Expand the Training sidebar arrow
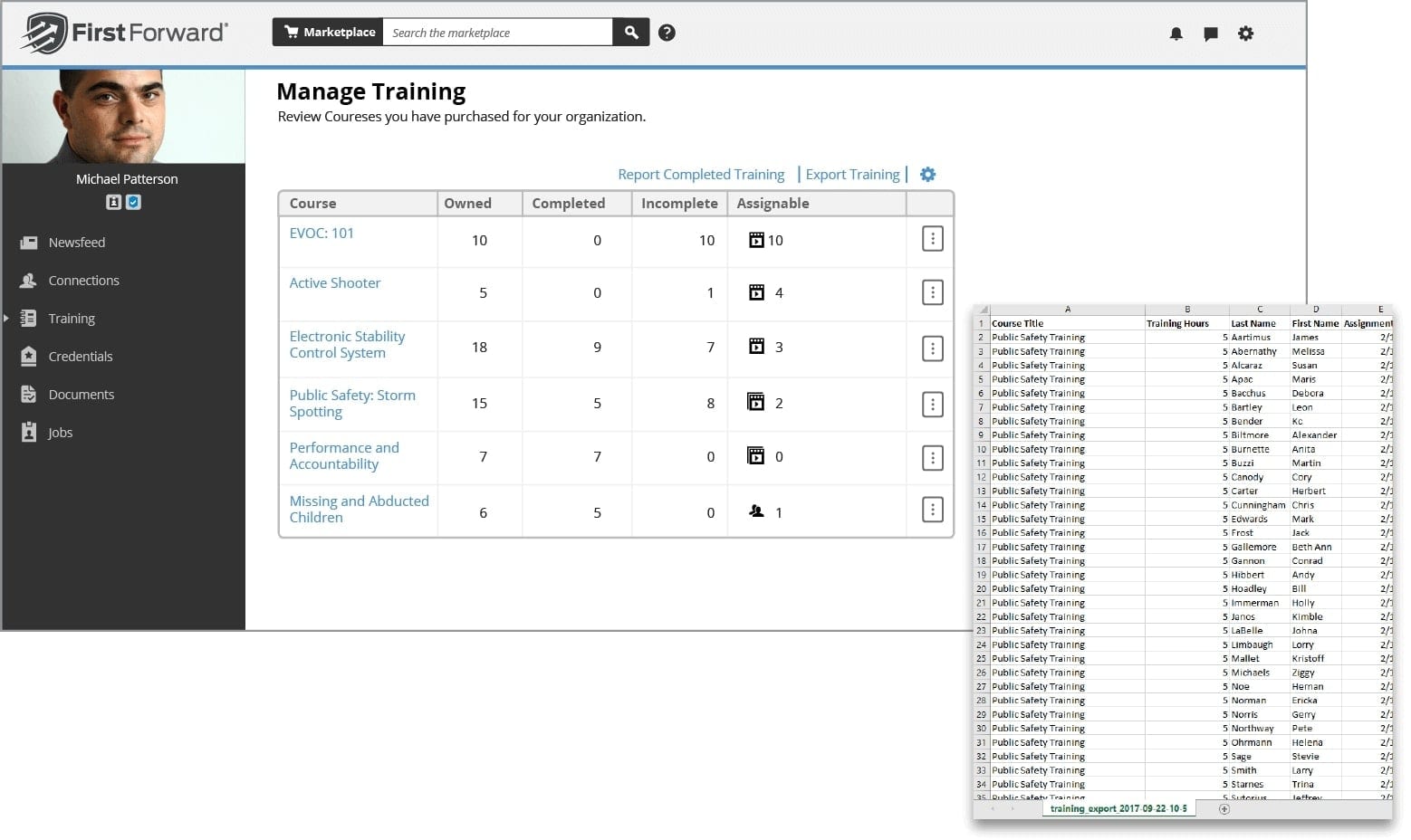This screenshot has height=840, width=1411. [x=6, y=319]
